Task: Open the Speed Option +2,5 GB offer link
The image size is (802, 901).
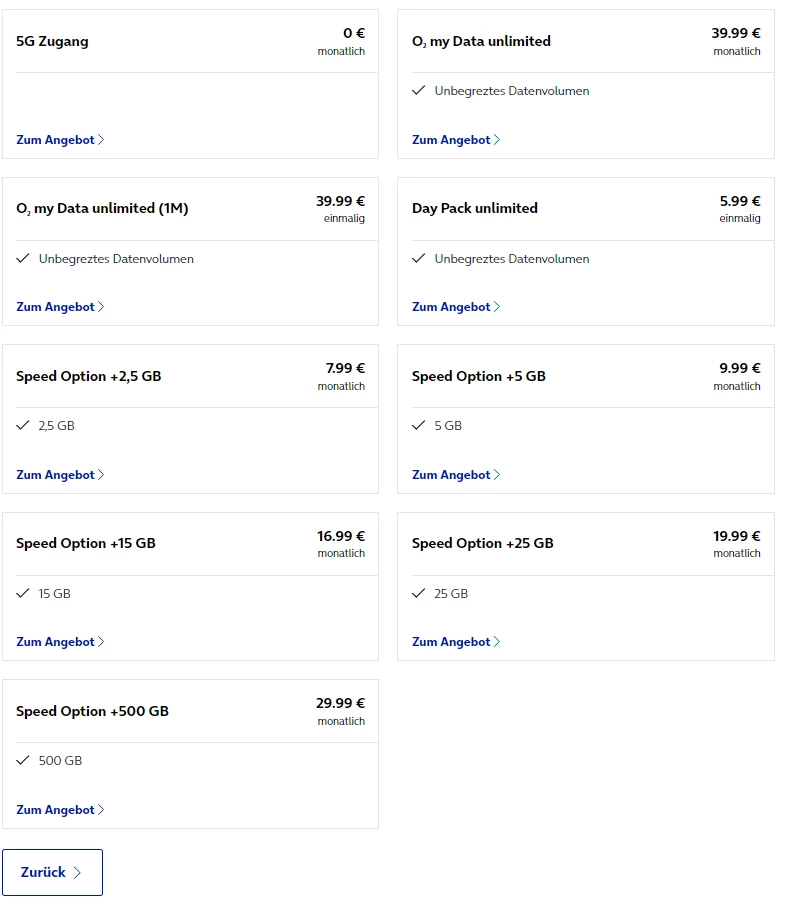Action: click(x=60, y=475)
